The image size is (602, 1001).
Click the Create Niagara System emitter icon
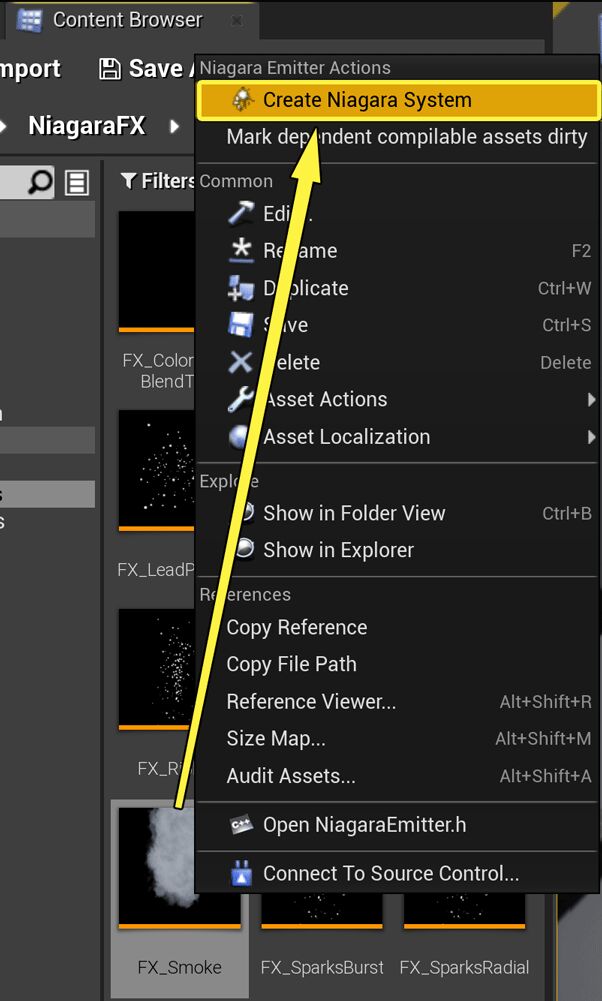242,100
